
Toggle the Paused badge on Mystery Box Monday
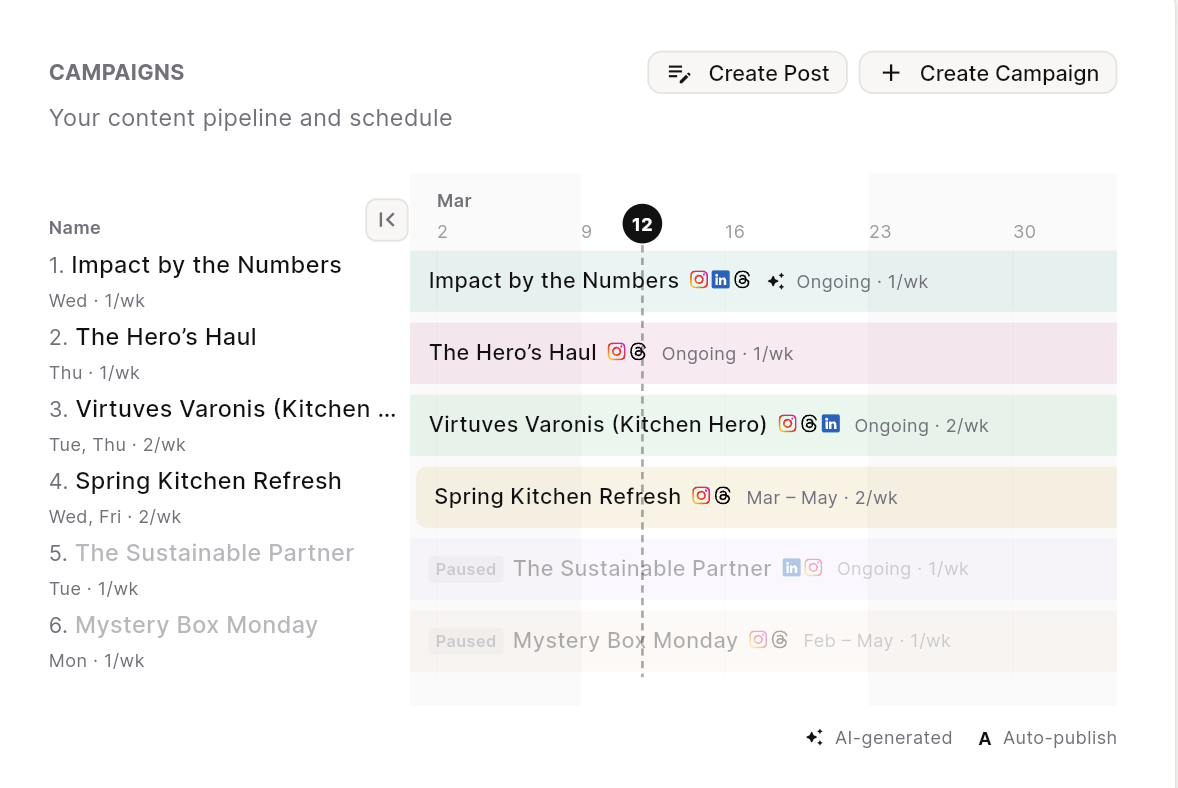(x=465, y=640)
